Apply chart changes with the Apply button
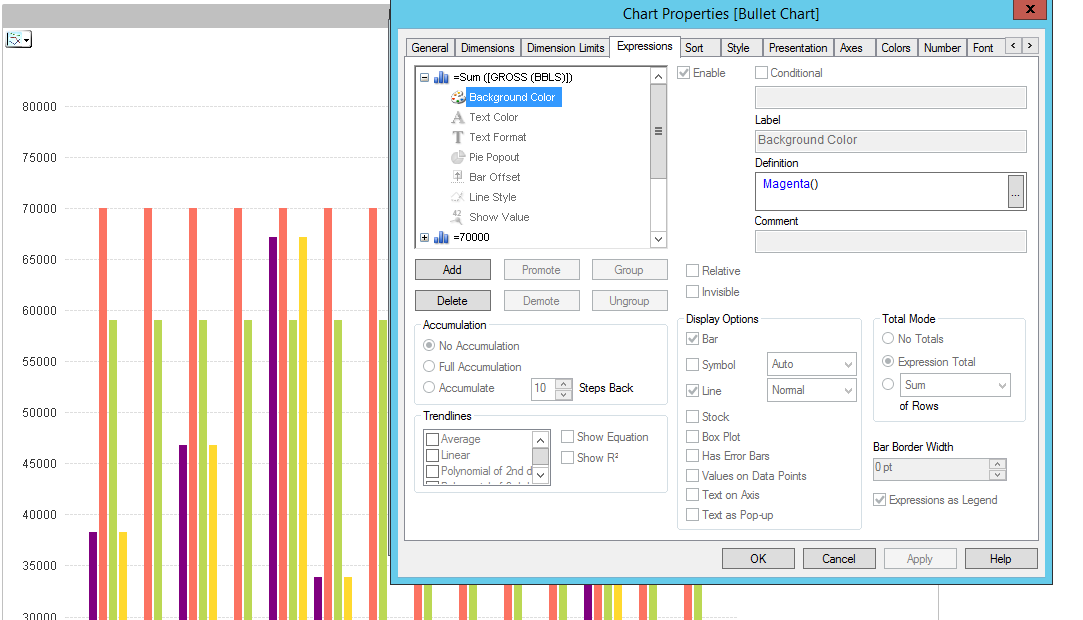Screen dimensions: 1083x620 click(x=919, y=558)
